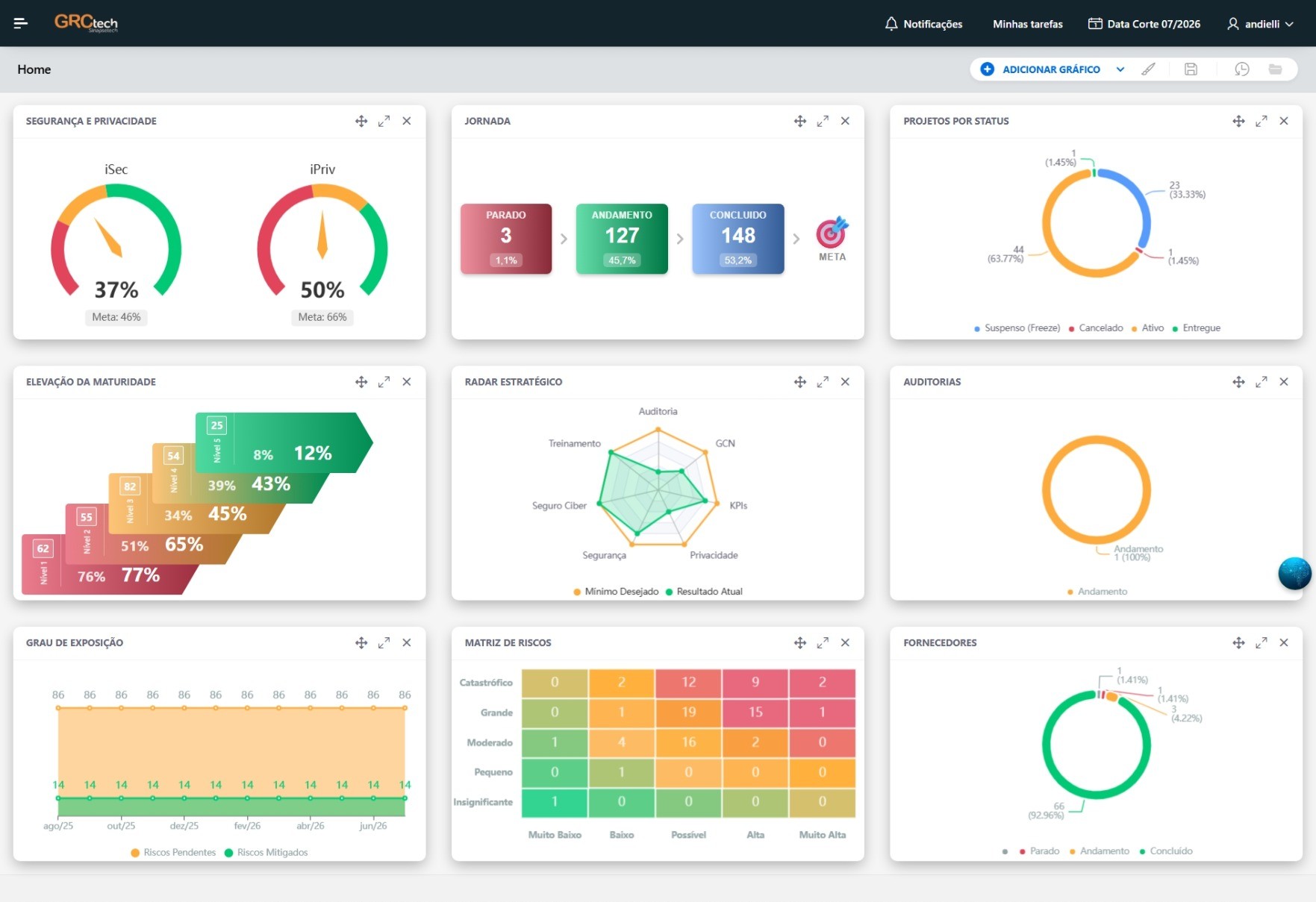This screenshot has width=1316, height=902.
Task: Click the META target icon
Action: pyautogui.click(x=832, y=234)
